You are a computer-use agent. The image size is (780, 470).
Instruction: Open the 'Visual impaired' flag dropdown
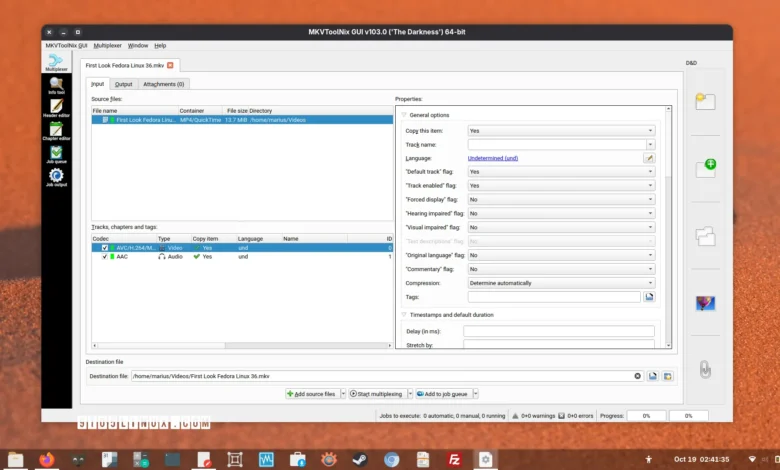point(561,227)
